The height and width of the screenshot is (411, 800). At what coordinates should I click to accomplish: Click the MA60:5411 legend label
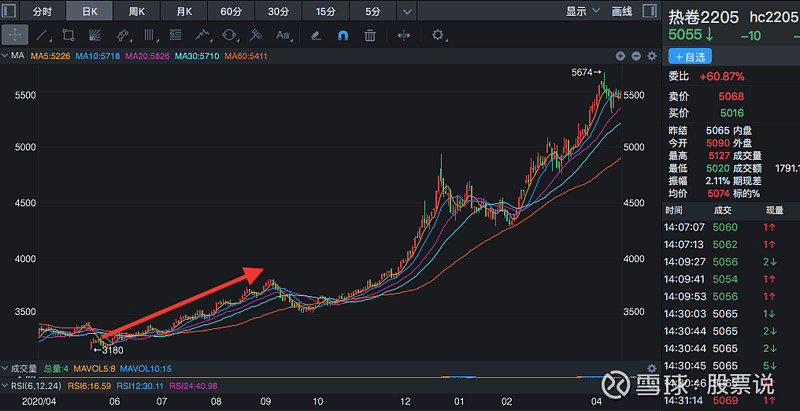point(246,56)
